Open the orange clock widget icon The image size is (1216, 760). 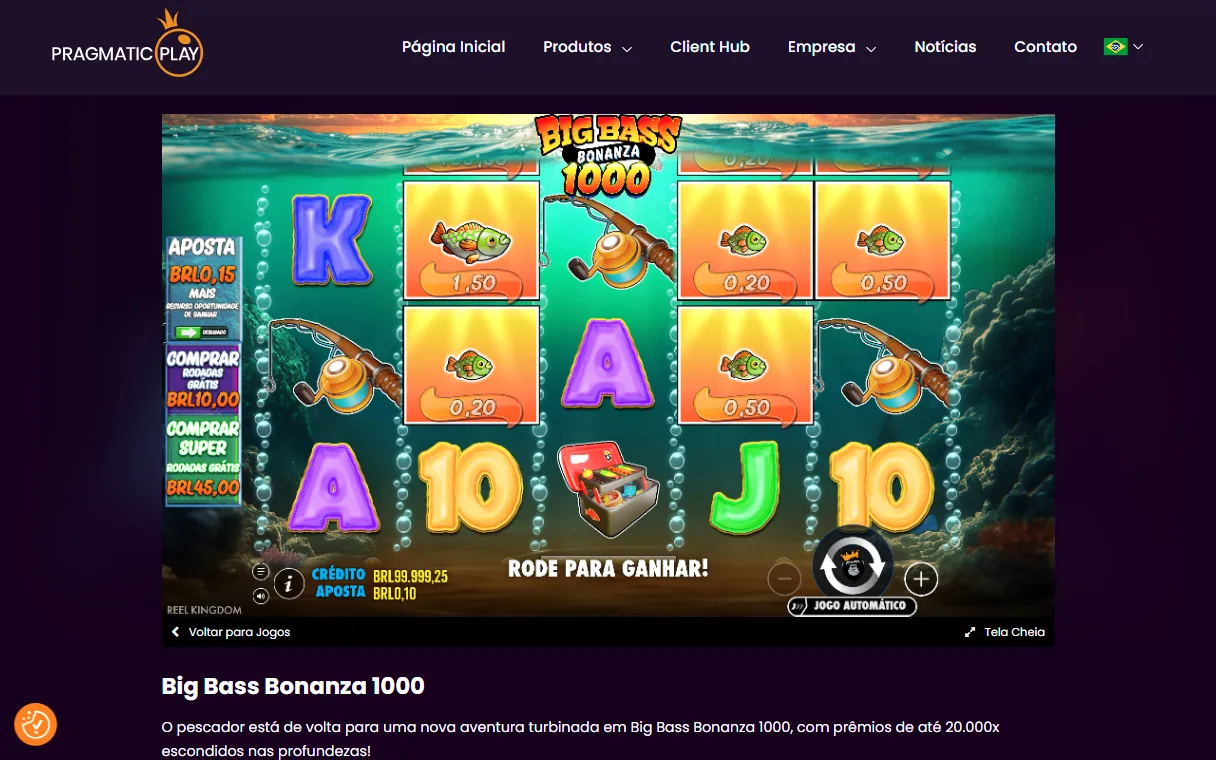point(36,724)
